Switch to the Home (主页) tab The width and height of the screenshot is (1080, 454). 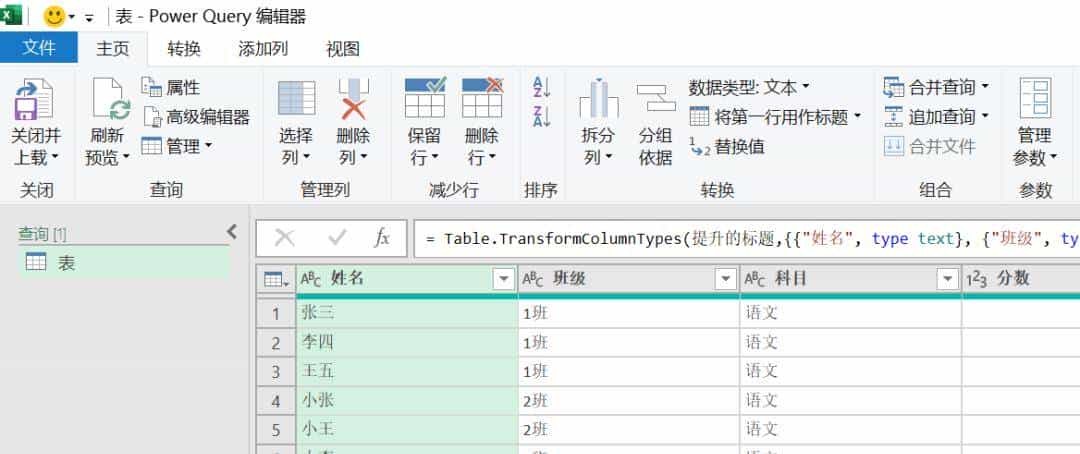(113, 48)
